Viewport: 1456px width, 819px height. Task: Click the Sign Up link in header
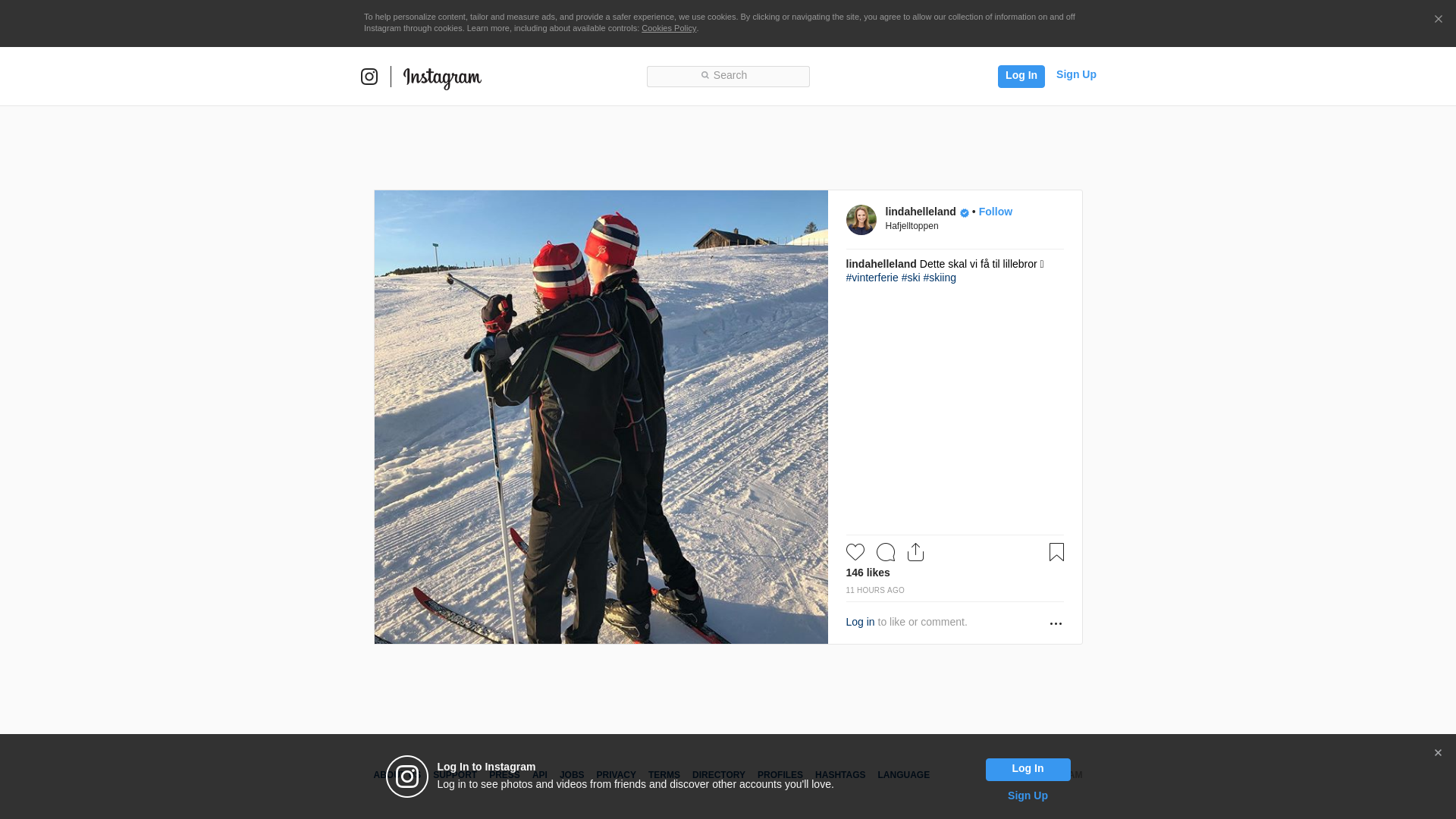[x=1076, y=74]
